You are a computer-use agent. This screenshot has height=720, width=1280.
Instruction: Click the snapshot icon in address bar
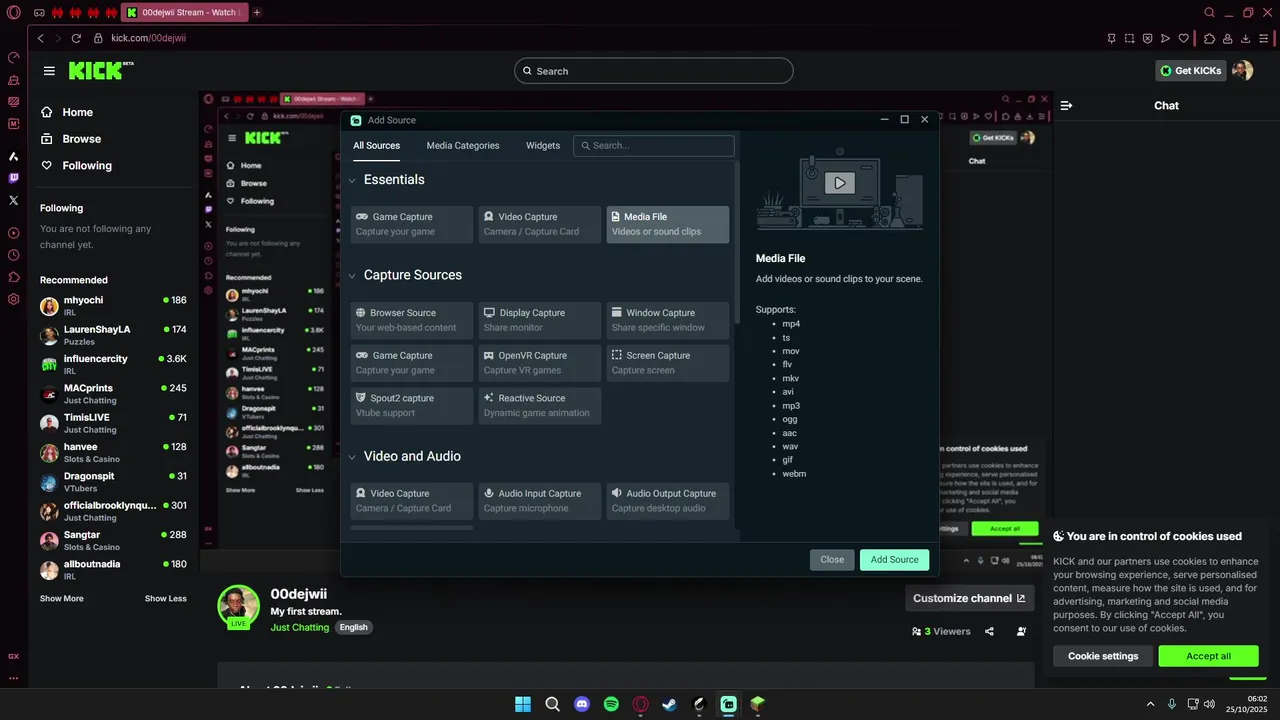[1129, 38]
